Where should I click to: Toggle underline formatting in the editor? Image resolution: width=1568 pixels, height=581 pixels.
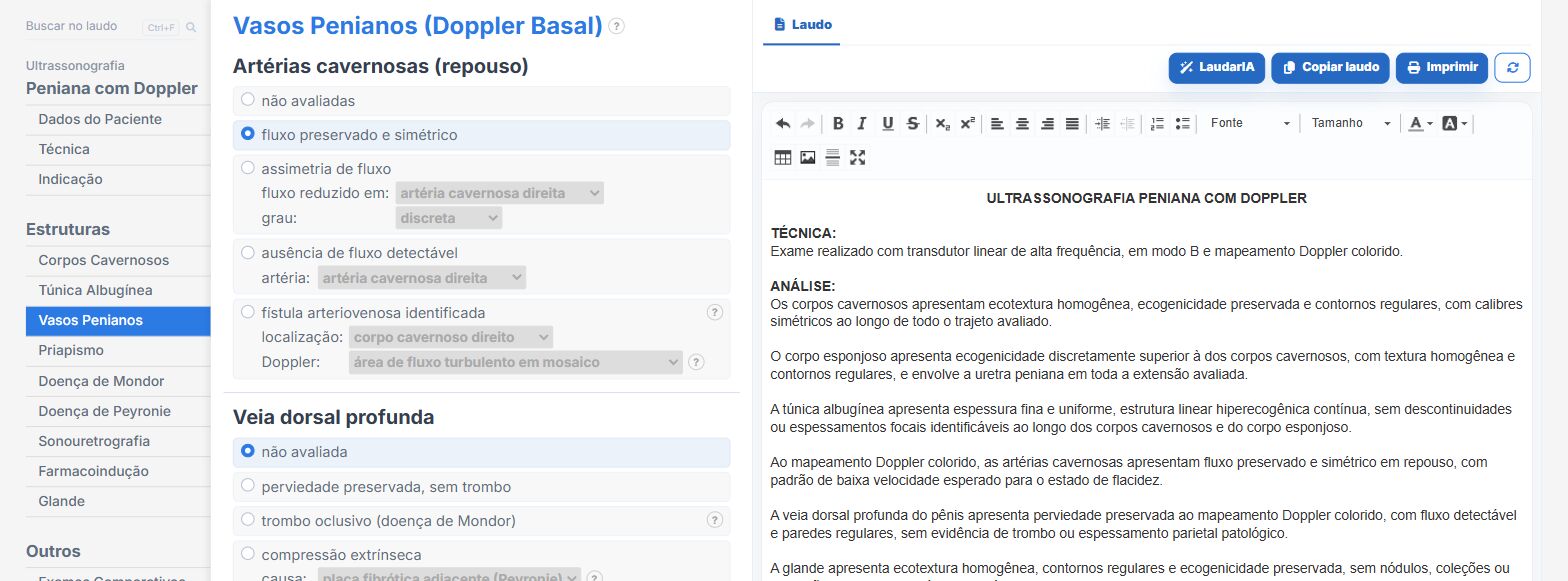pos(887,124)
